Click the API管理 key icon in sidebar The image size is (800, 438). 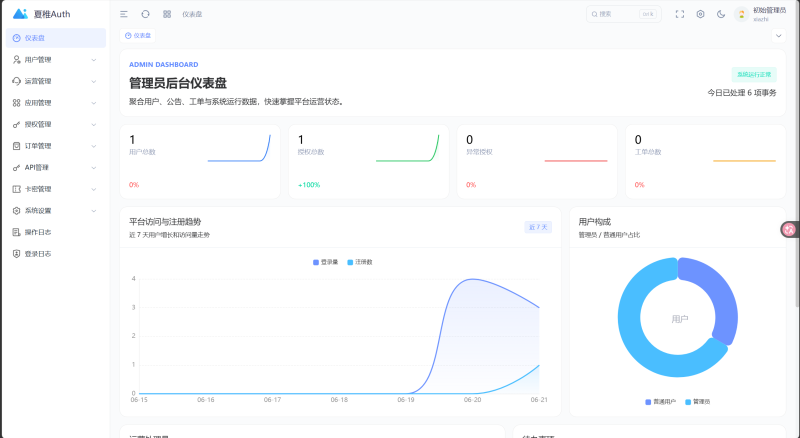(x=16, y=167)
